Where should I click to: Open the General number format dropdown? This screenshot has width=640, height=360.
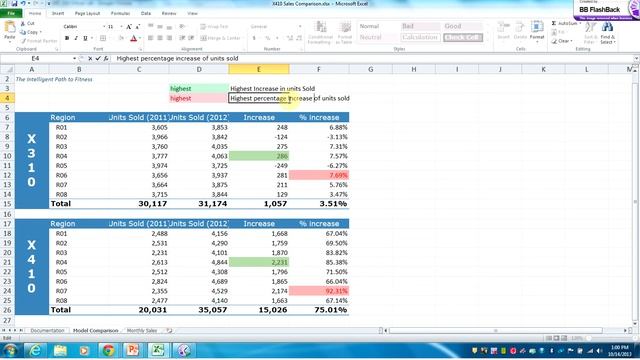(x=300, y=27)
